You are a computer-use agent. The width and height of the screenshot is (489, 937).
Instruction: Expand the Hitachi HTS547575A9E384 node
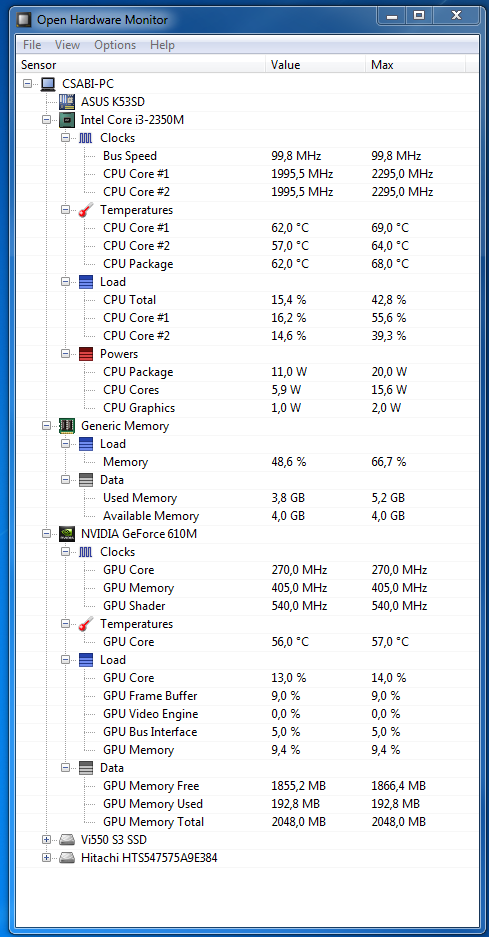tap(47, 858)
